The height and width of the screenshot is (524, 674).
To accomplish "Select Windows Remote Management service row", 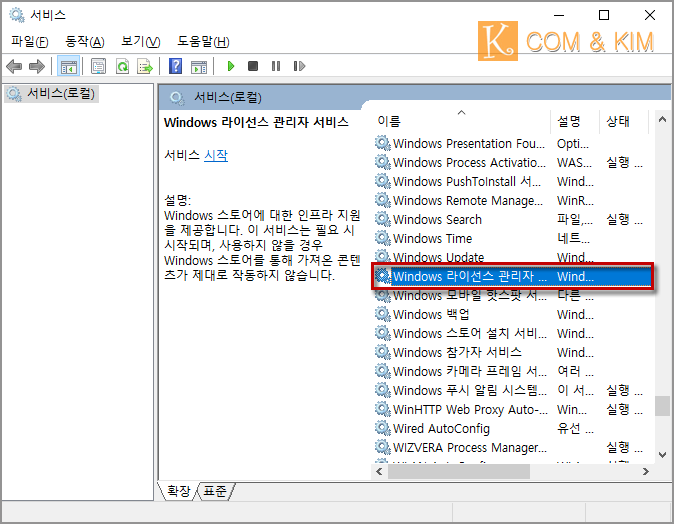I will pos(512,200).
